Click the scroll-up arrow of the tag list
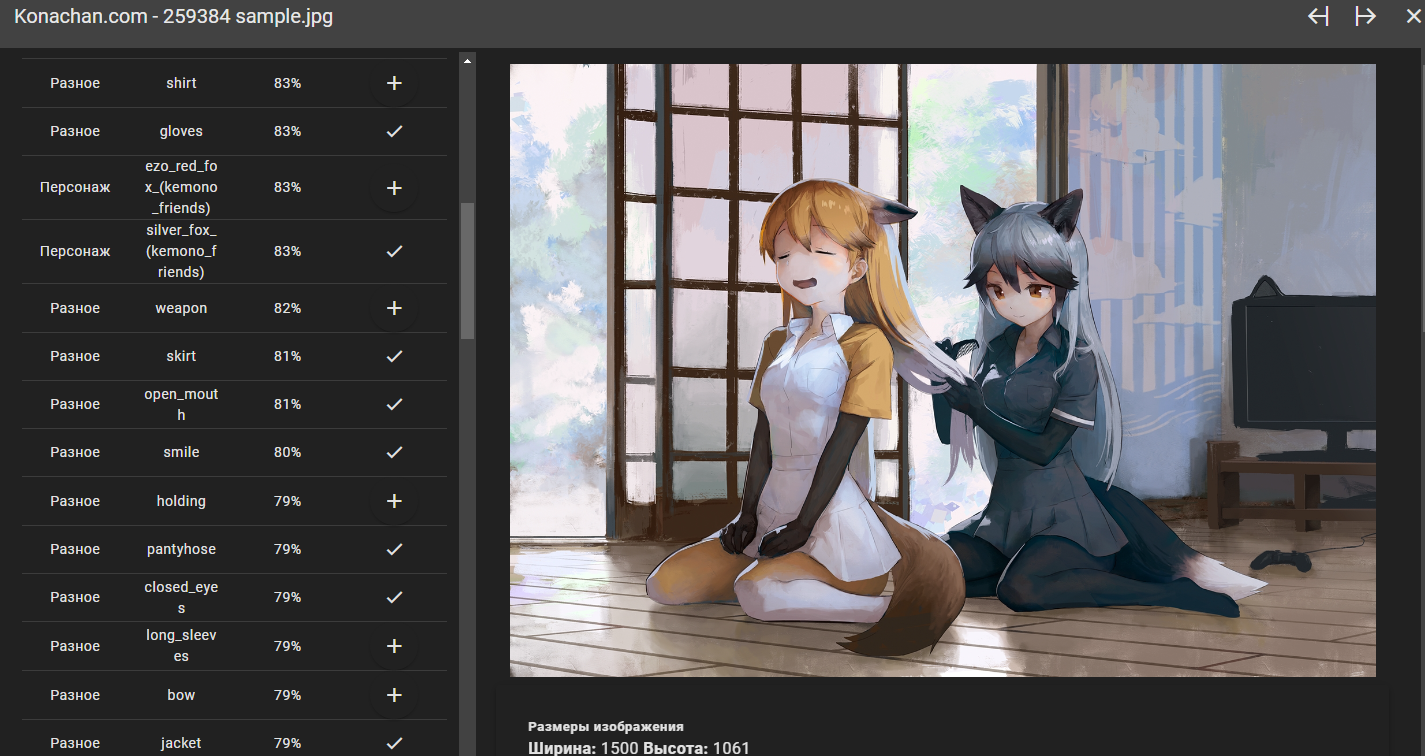Screen dimensions: 1425x756 (x=467, y=60)
